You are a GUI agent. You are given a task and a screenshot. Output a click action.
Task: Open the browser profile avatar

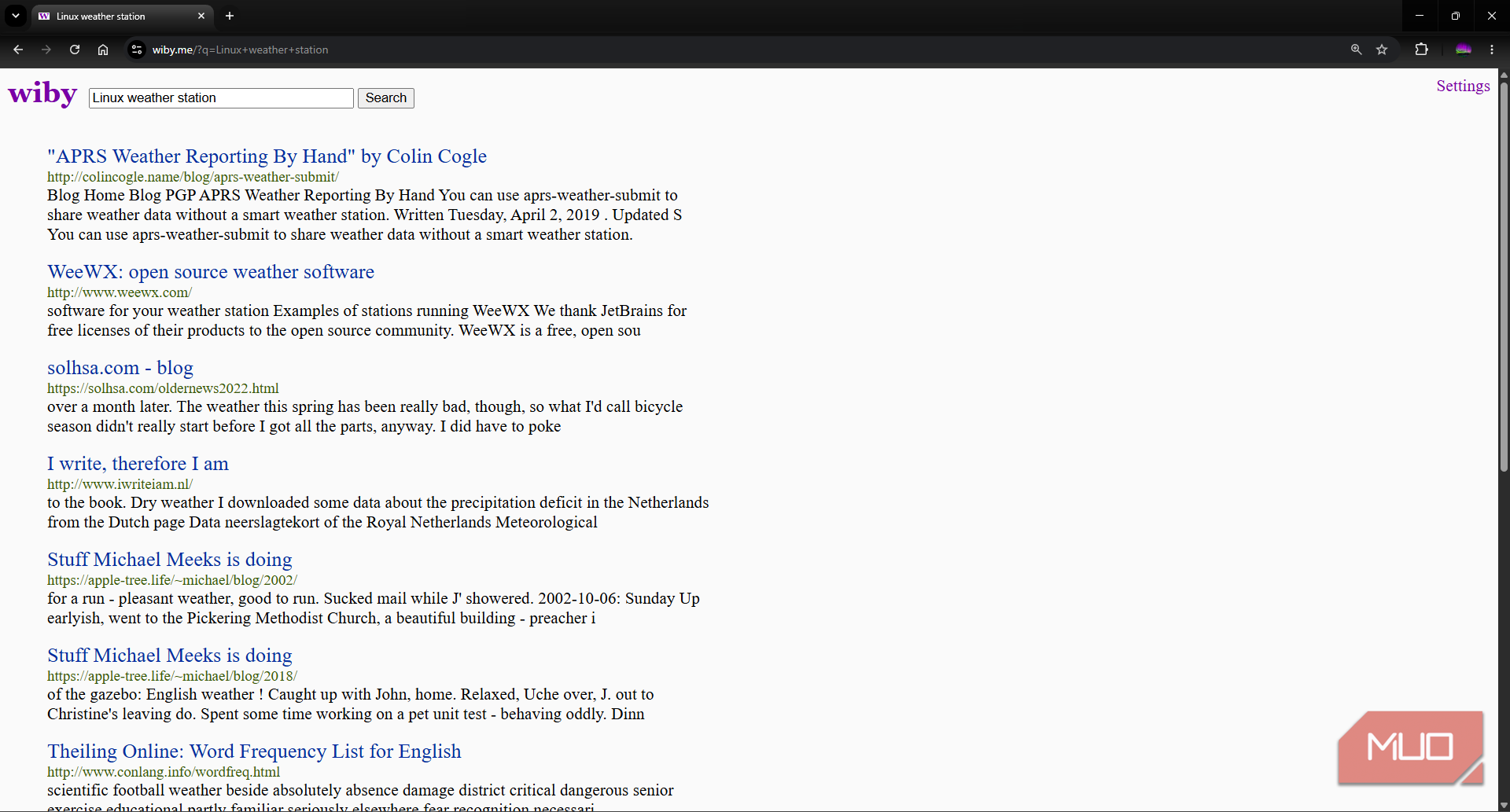(1463, 50)
